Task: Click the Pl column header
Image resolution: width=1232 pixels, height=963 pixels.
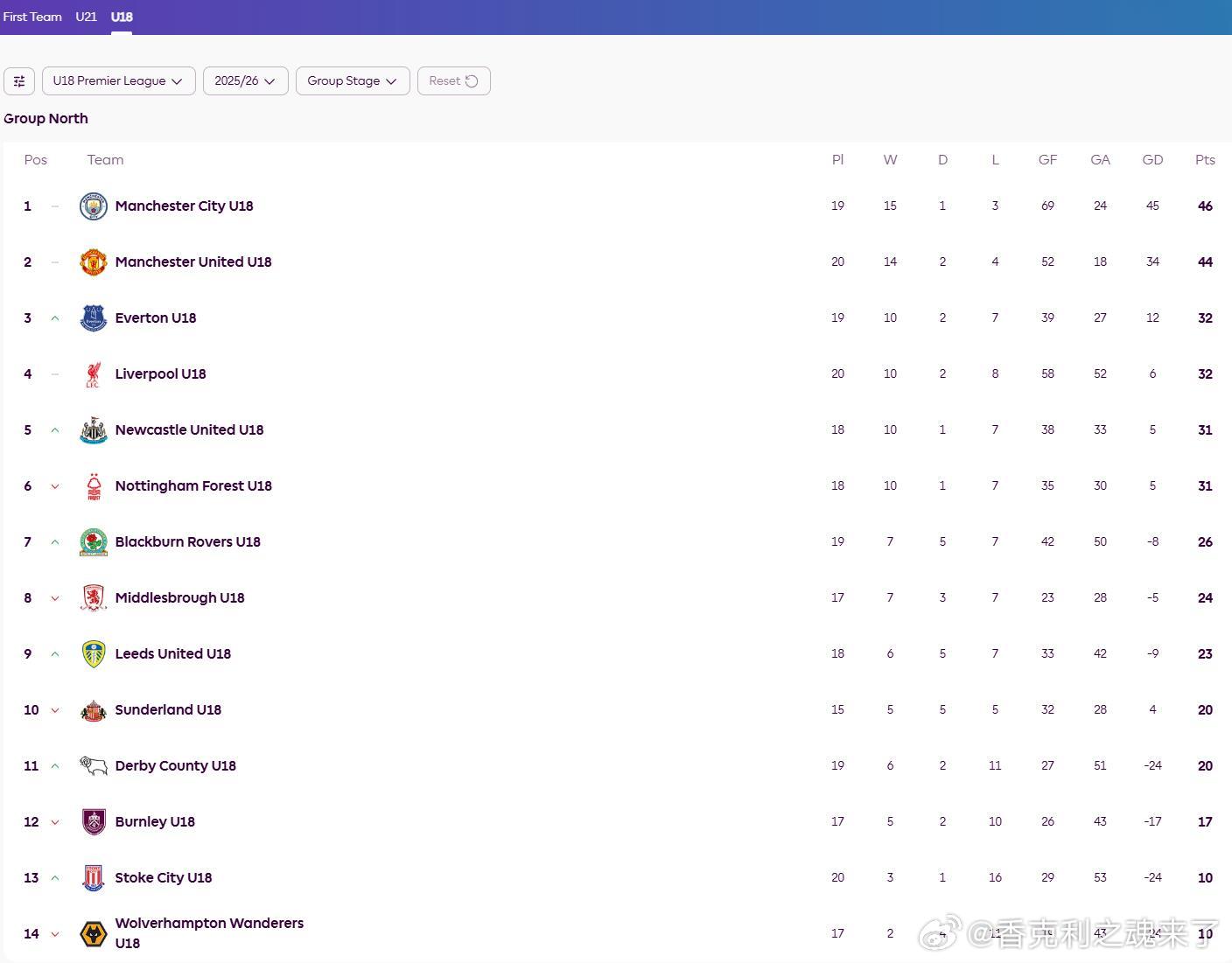Action: [837, 160]
